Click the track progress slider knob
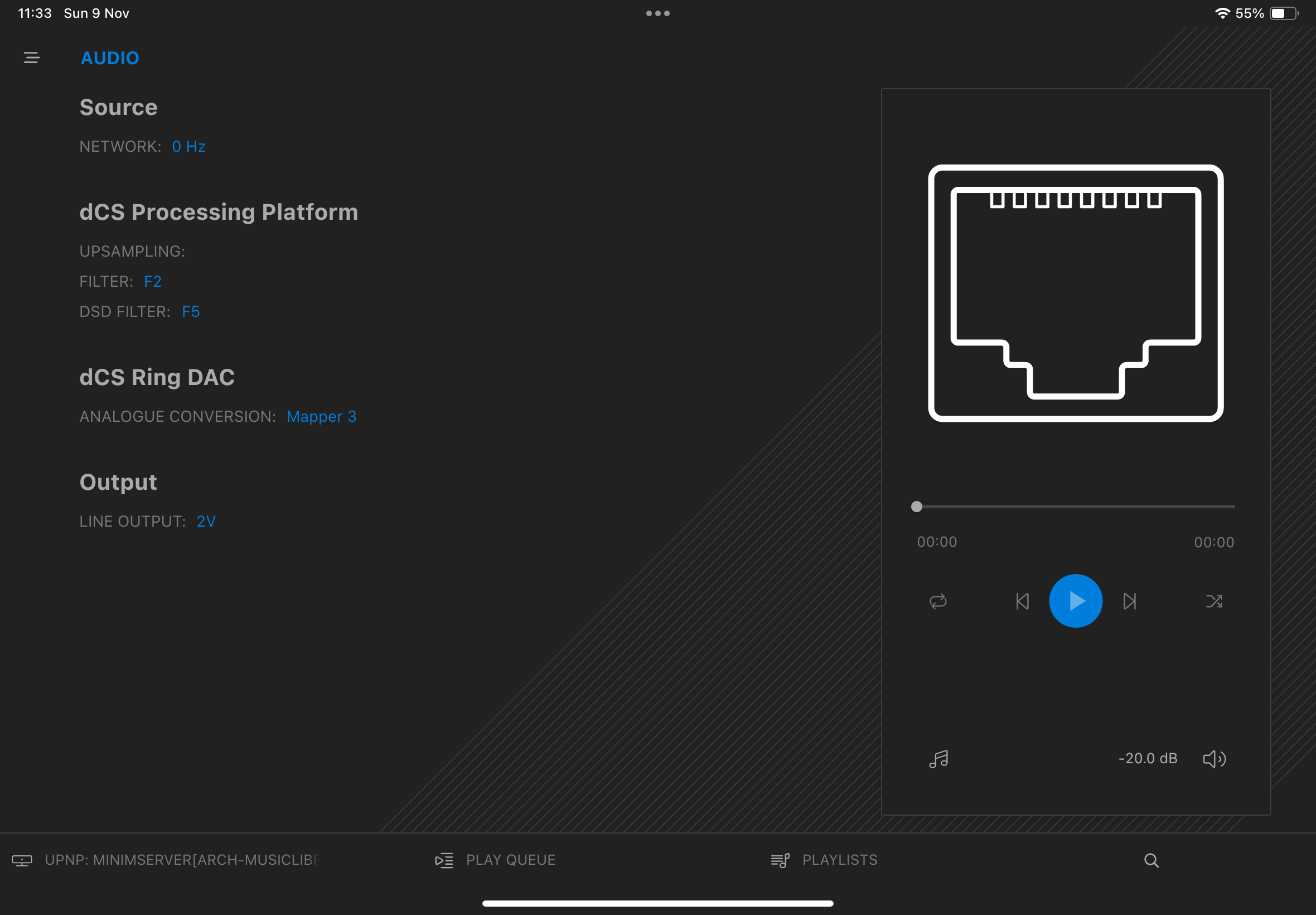 pos(917,507)
